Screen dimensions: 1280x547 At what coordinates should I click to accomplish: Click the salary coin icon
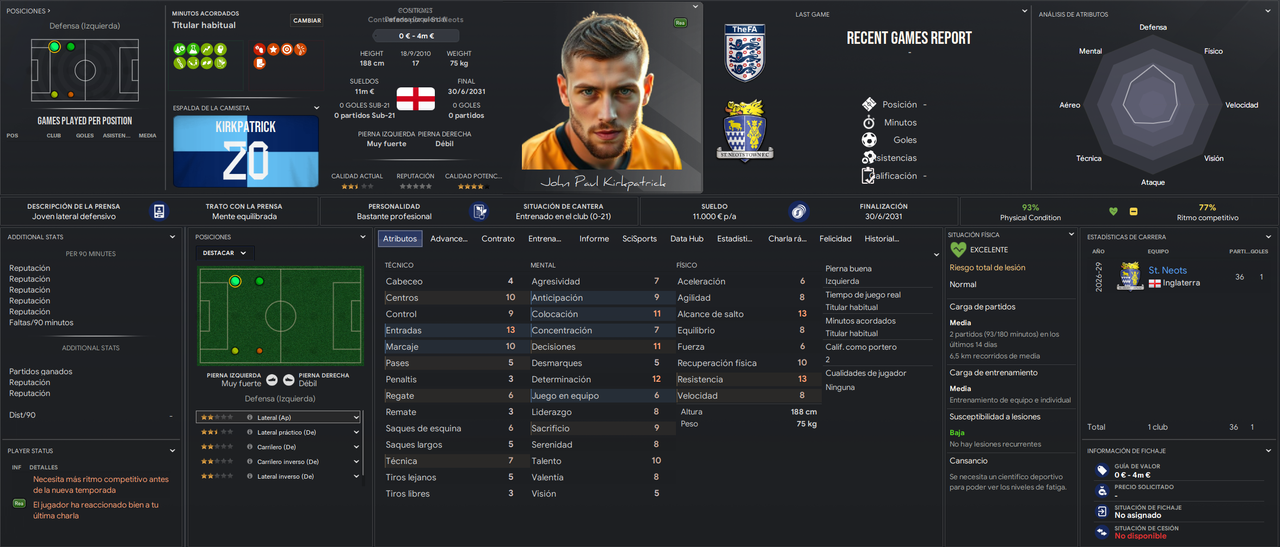coord(798,211)
